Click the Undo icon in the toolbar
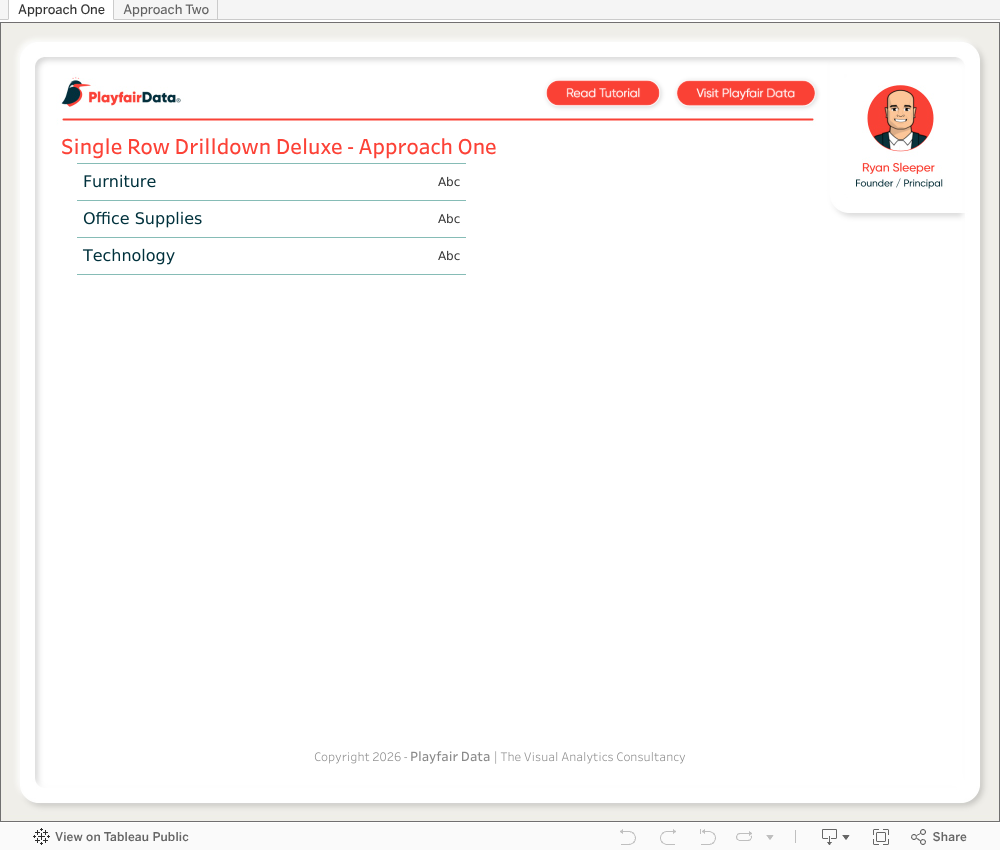Screen dimensions: 1000x850 click(628, 837)
